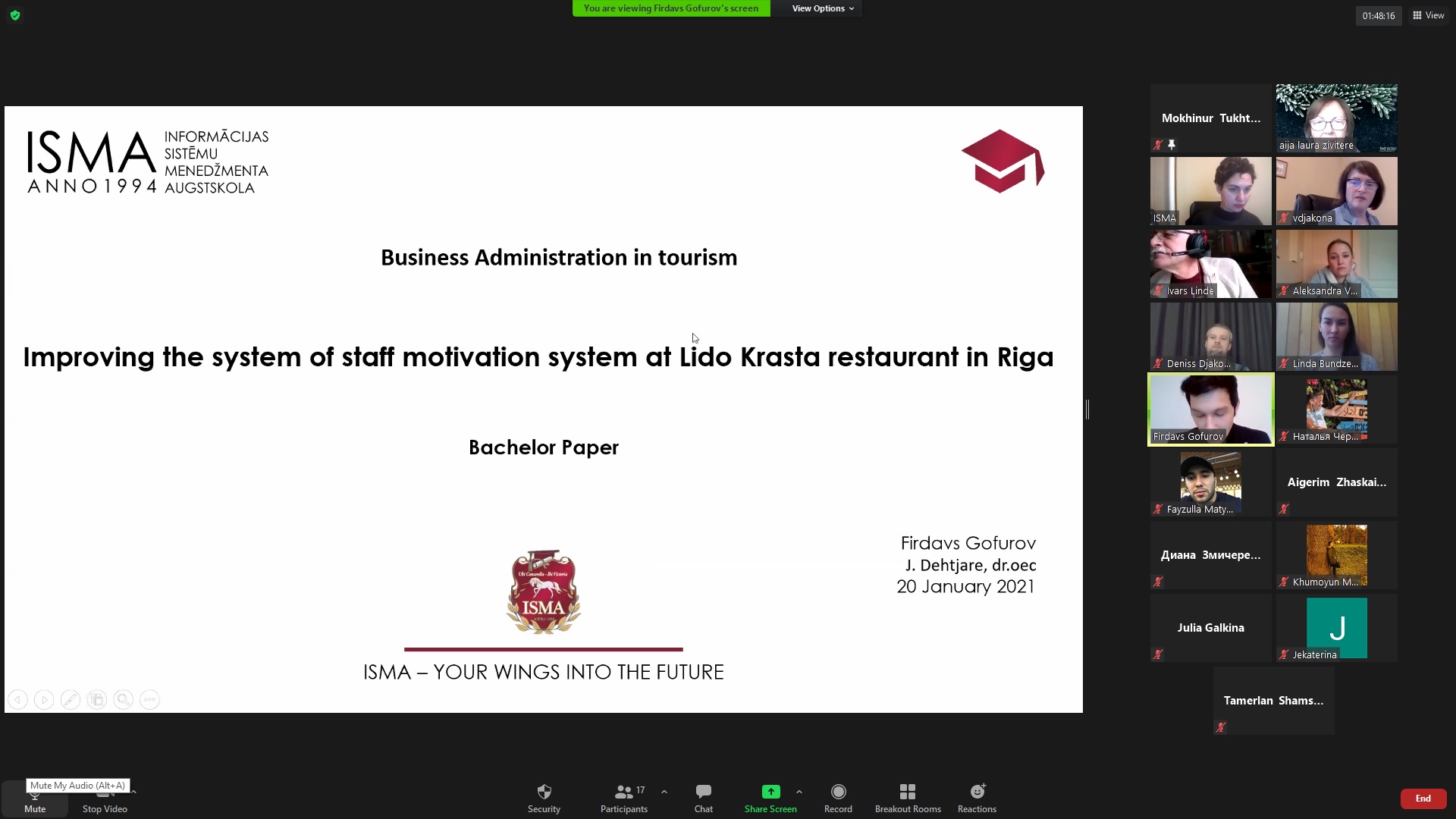Screen dimensions: 1456x819
Task: Select the ISMA participant video tile
Action: (1210, 191)
